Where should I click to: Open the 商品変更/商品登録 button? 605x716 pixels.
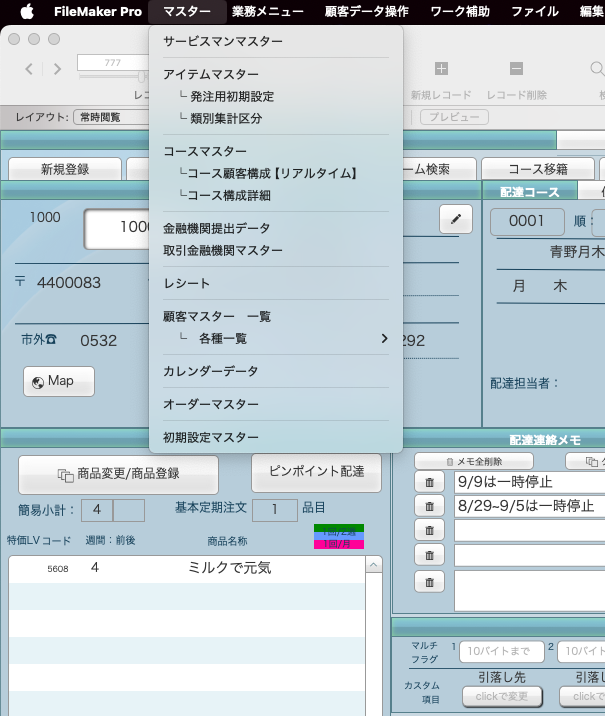[118, 474]
